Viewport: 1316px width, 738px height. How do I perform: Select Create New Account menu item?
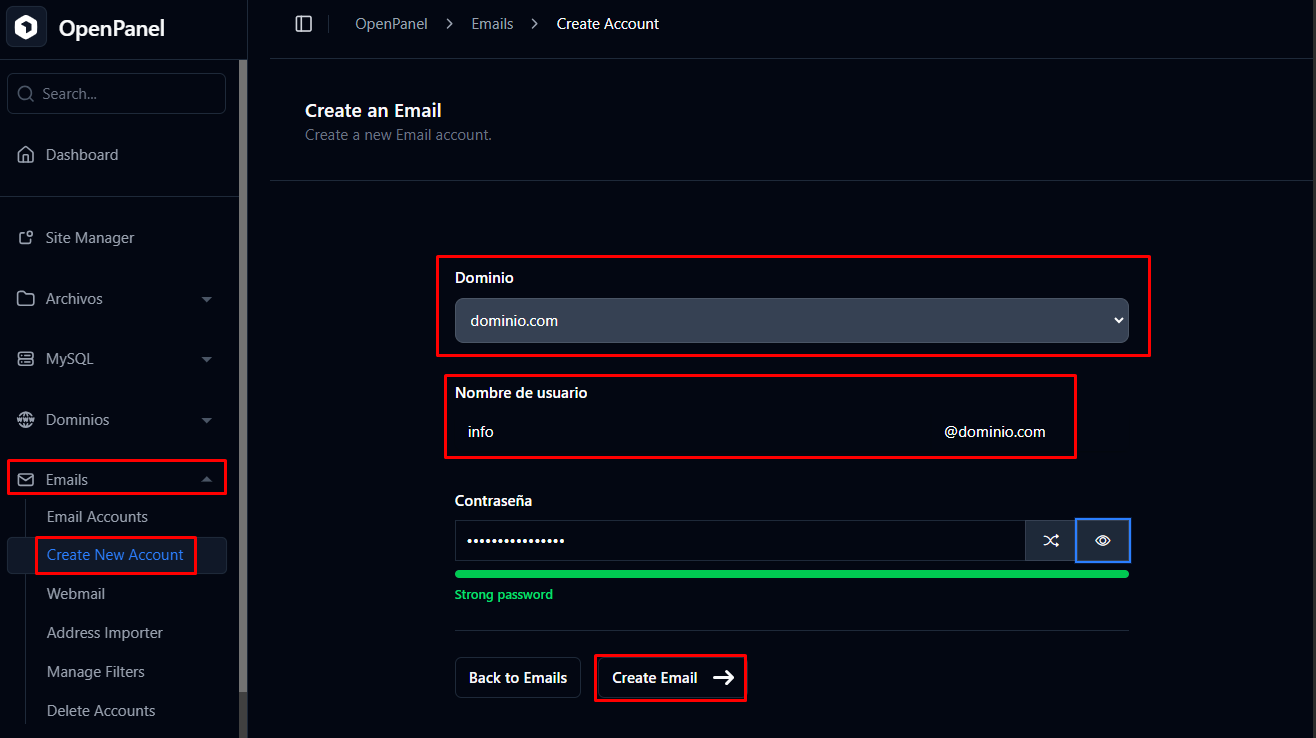115,555
